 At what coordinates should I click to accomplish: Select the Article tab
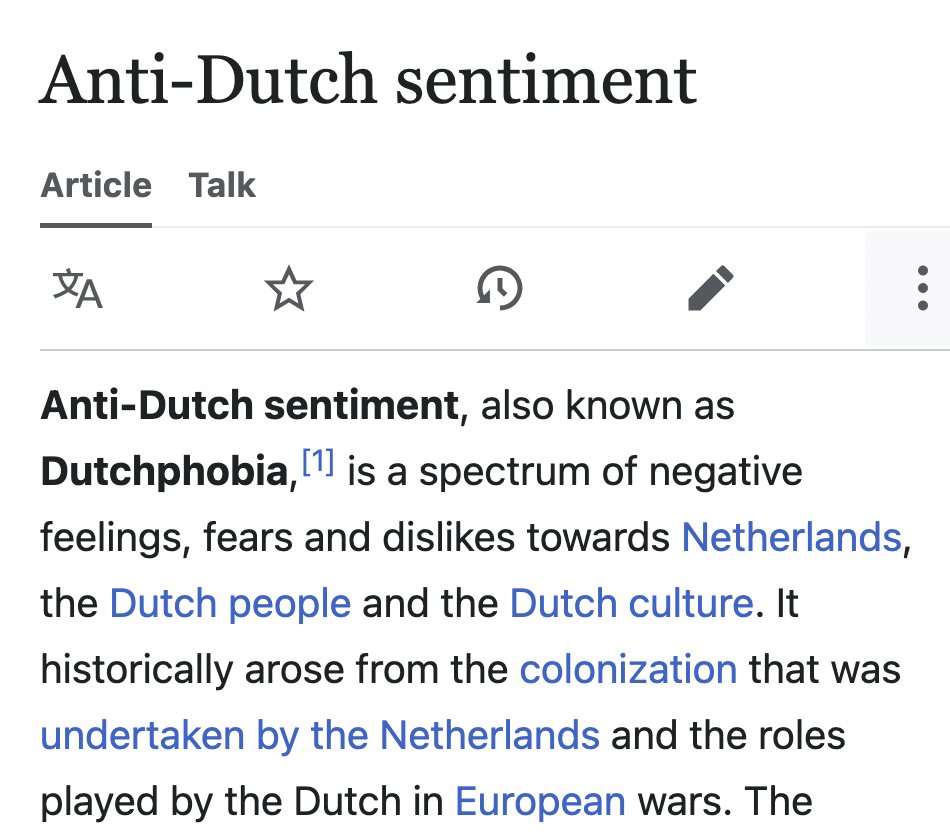[96, 185]
